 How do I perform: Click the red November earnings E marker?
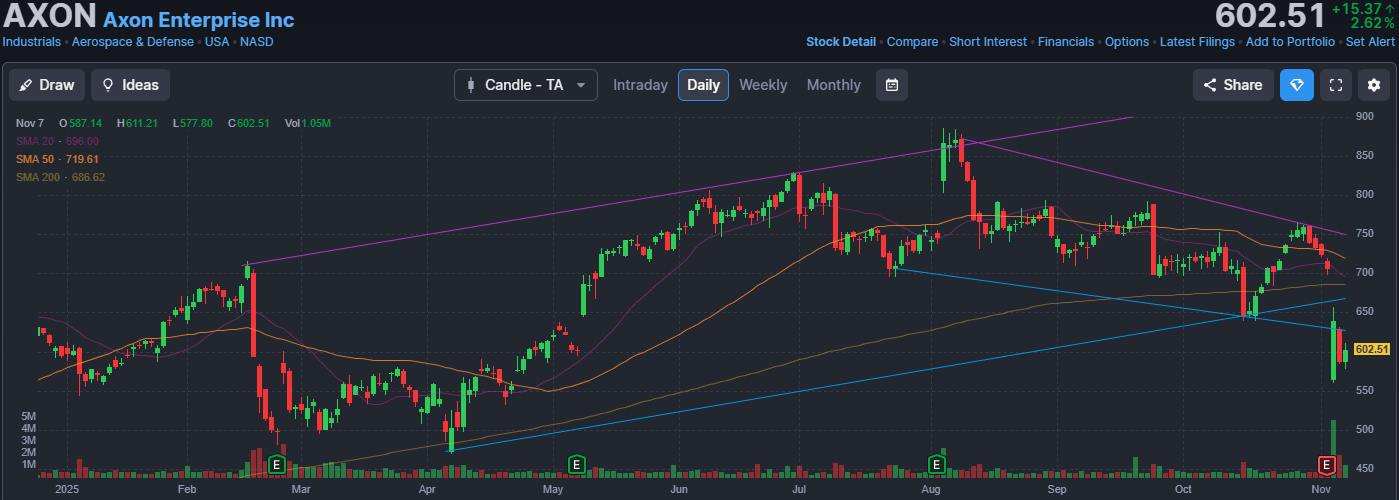pos(1327,464)
